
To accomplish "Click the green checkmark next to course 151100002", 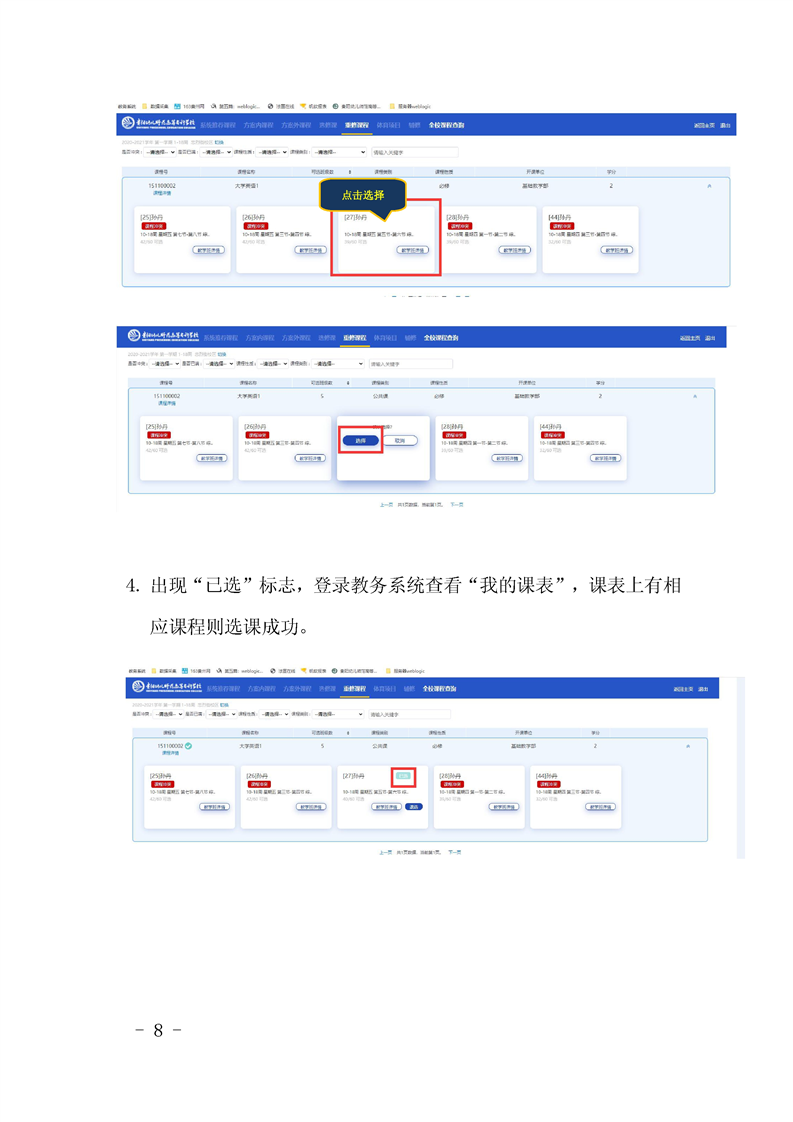I will click(x=189, y=746).
